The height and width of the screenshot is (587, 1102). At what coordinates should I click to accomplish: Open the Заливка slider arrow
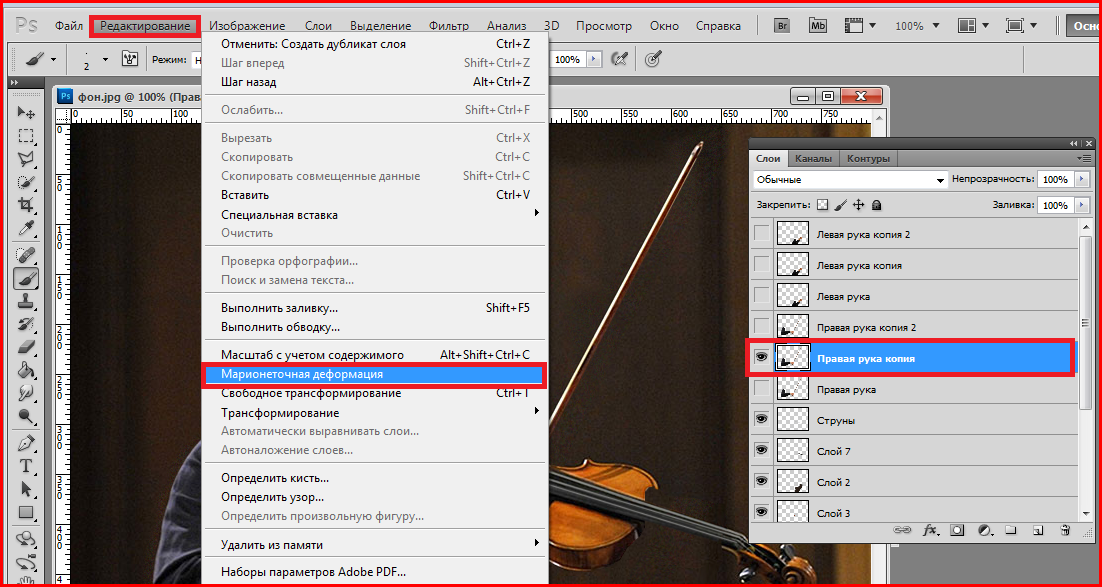(1081, 205)
